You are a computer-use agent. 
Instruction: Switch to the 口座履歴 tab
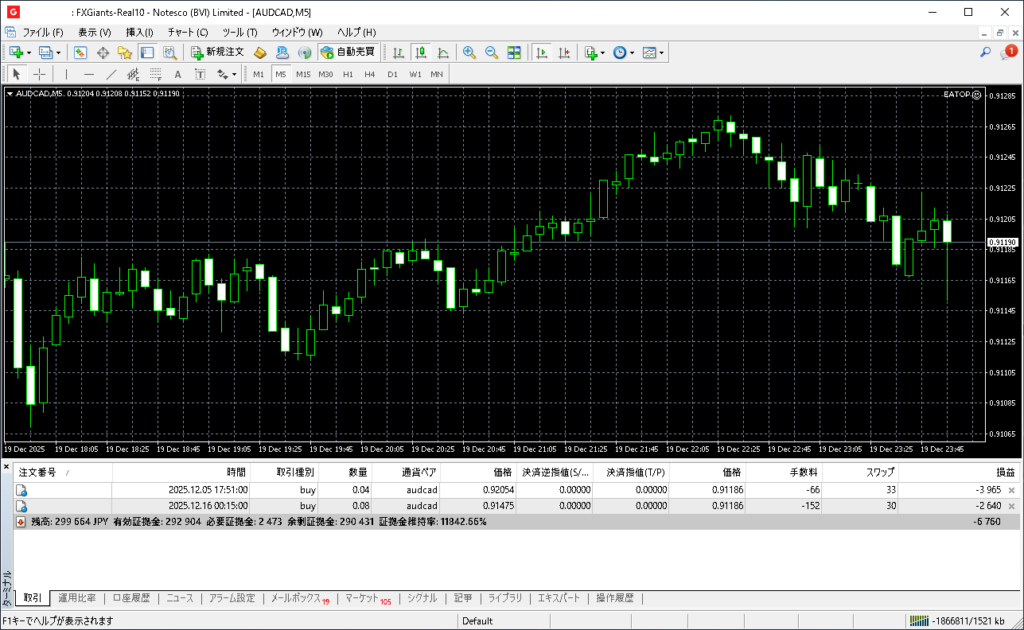[x=131, y=598]
